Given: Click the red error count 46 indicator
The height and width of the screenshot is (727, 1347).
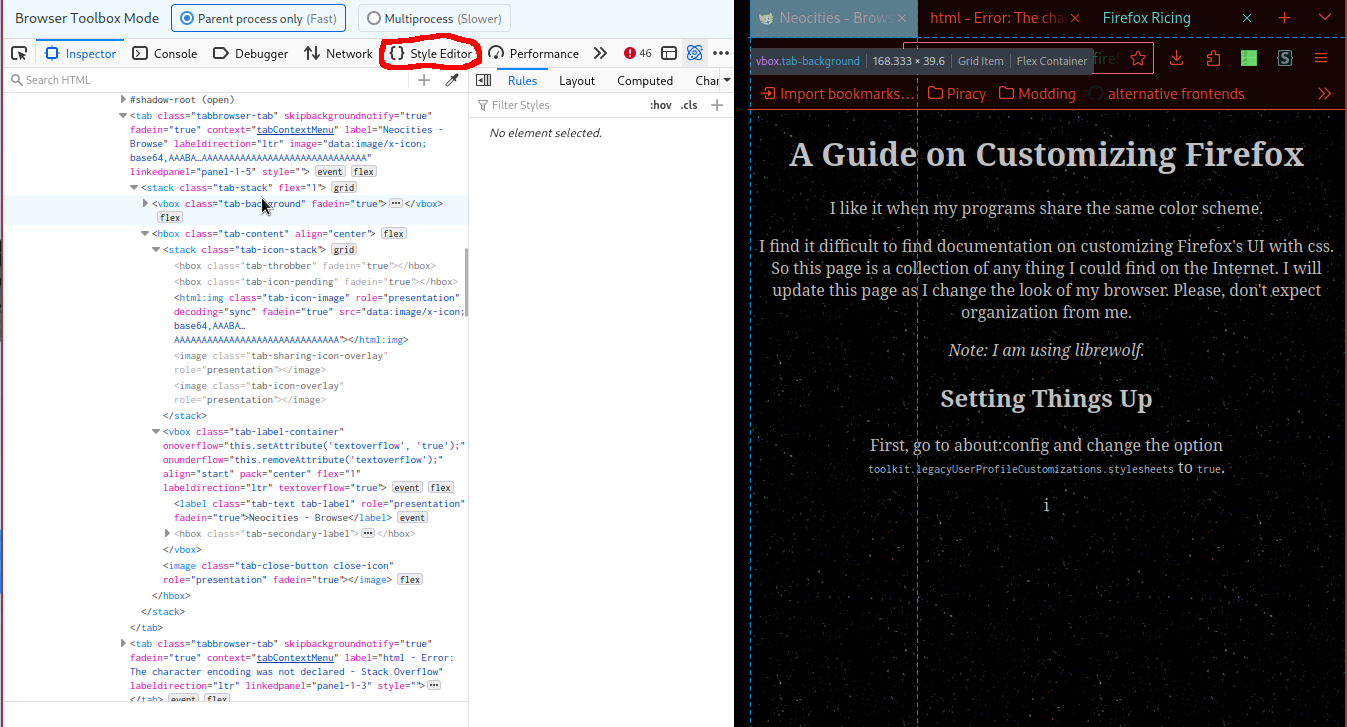Looking at the screenshot, I should tap(638, 53).
